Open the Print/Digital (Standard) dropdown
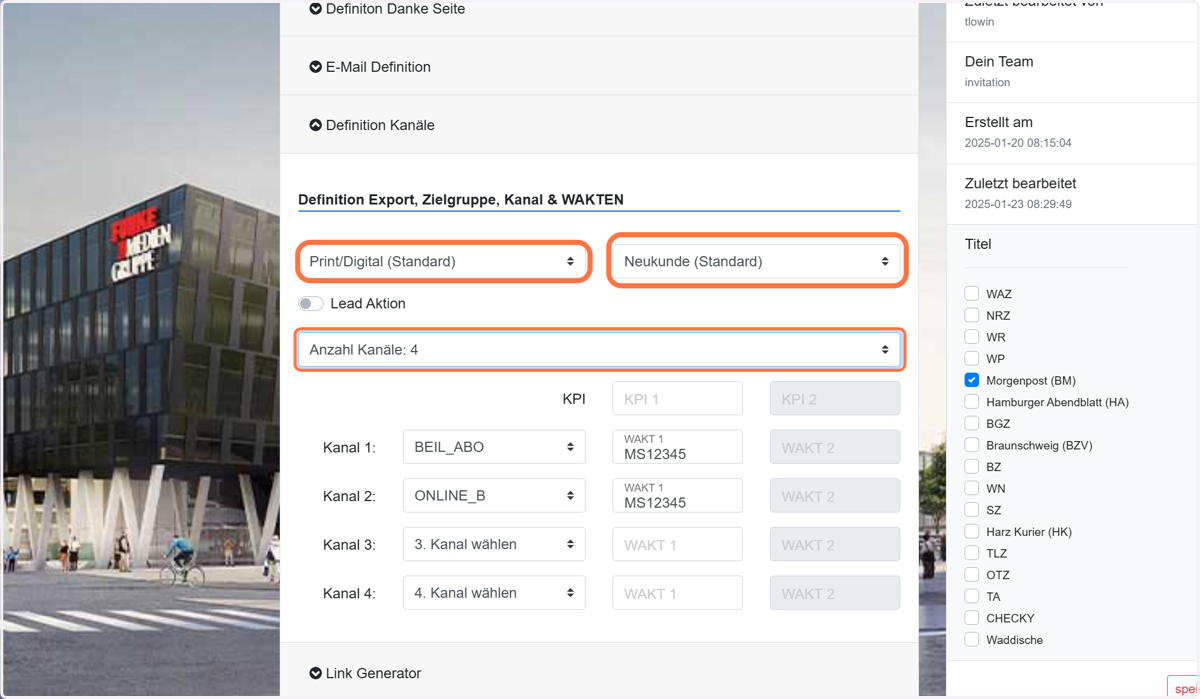This screenshot has height=699, width=1200. point(442,261)
